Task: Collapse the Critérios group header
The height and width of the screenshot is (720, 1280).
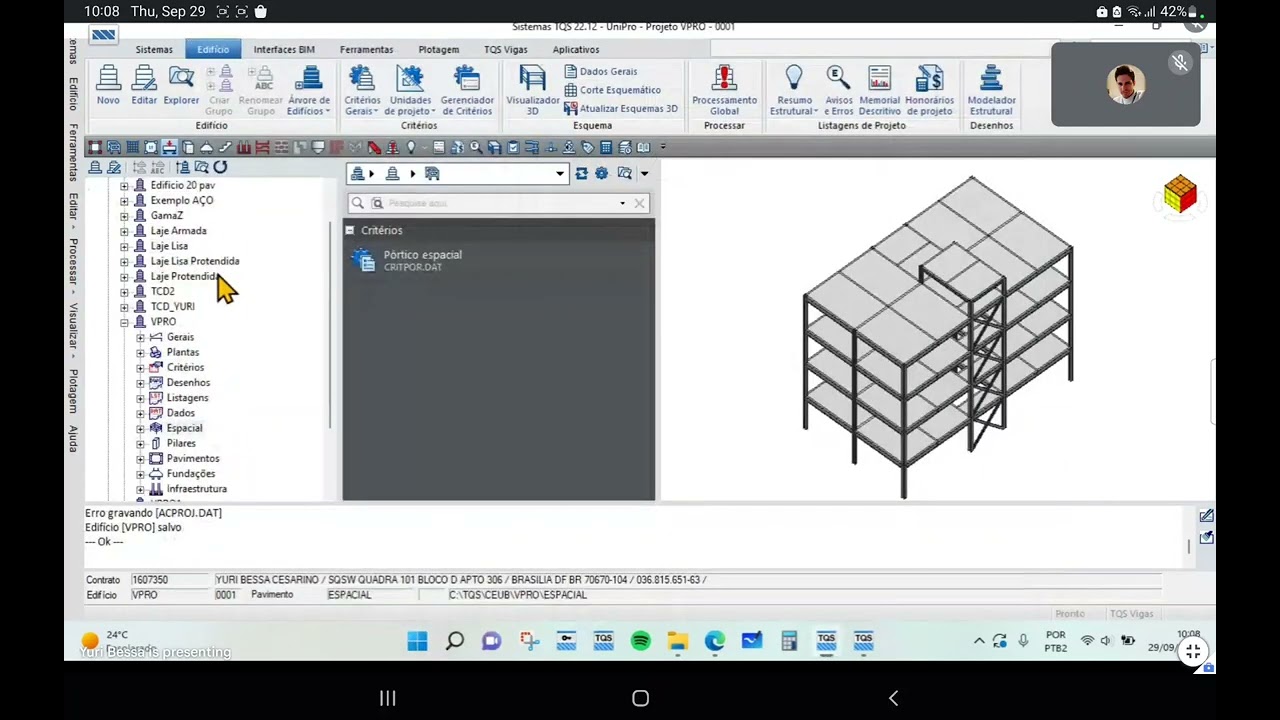Action: coord(350,230)
